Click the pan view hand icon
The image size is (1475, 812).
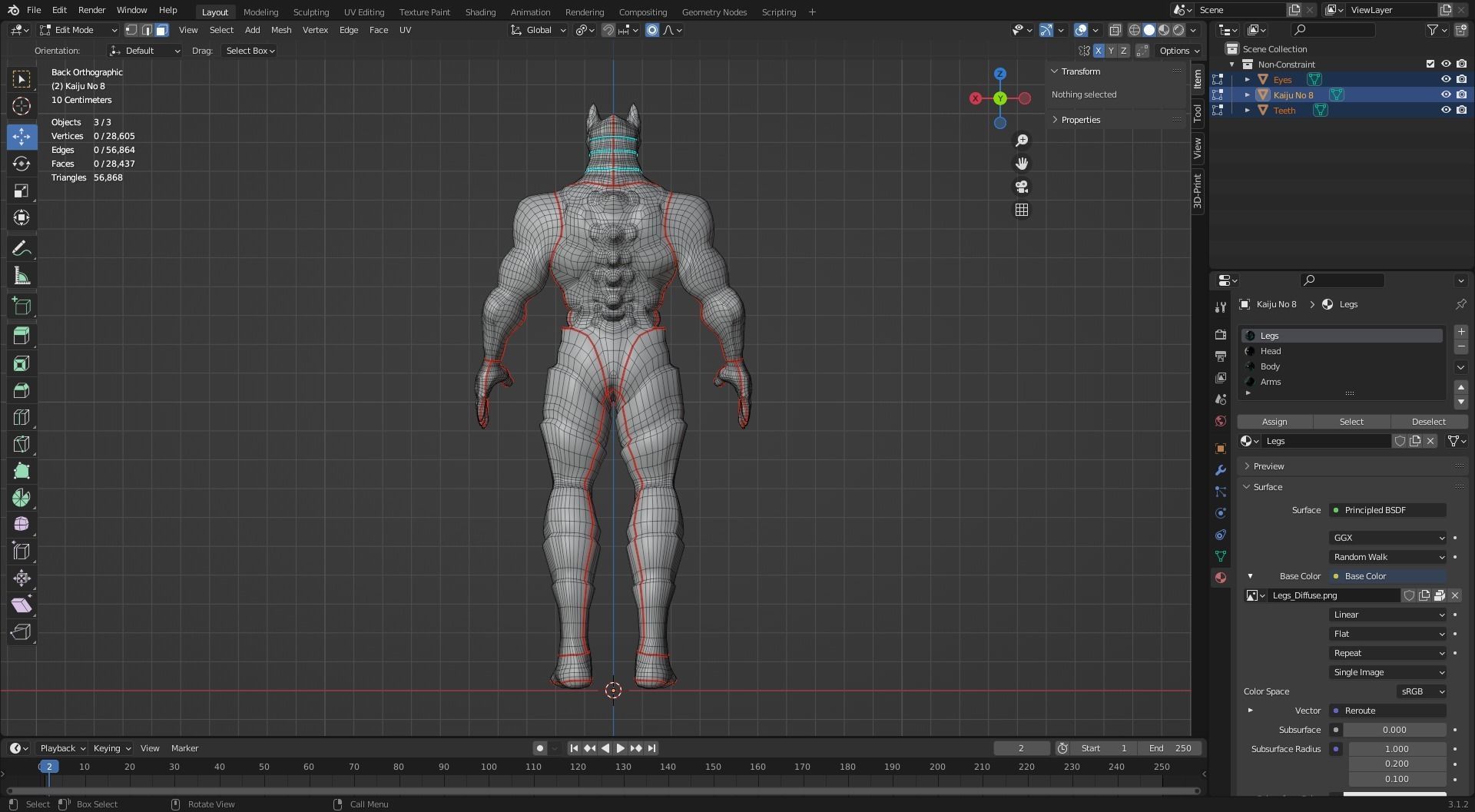pyautogui.click(x=1022, y=164)
